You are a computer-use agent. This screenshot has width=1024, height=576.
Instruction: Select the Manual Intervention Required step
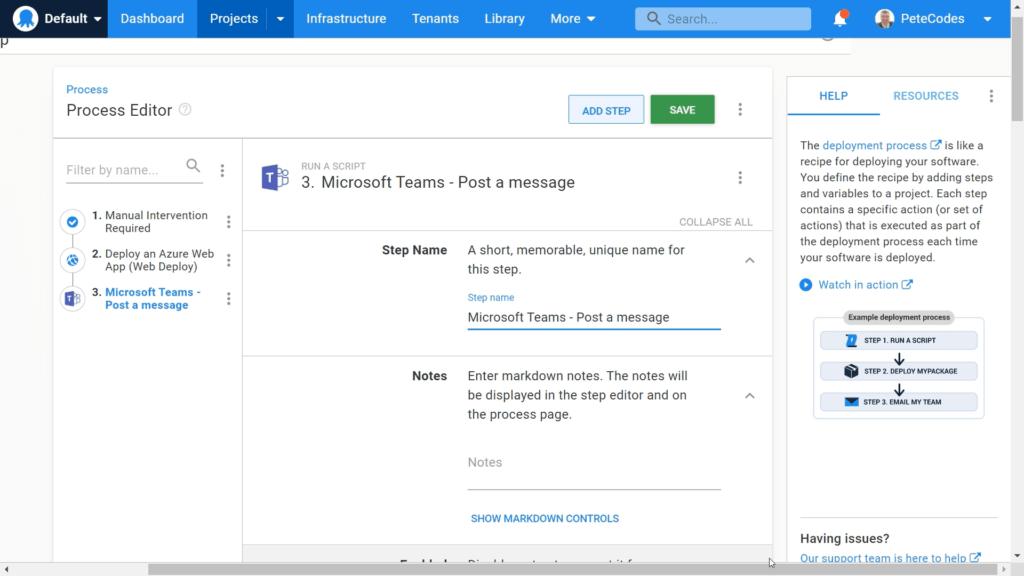[156, 222]
